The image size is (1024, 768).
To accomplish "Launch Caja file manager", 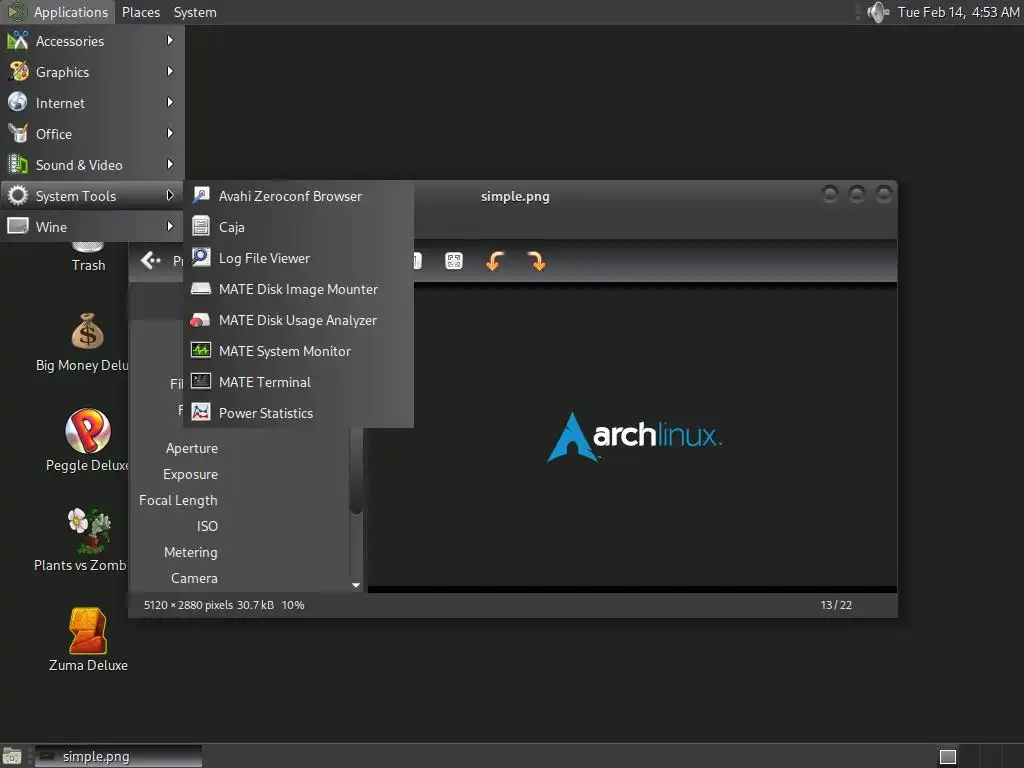I will 299,227.
